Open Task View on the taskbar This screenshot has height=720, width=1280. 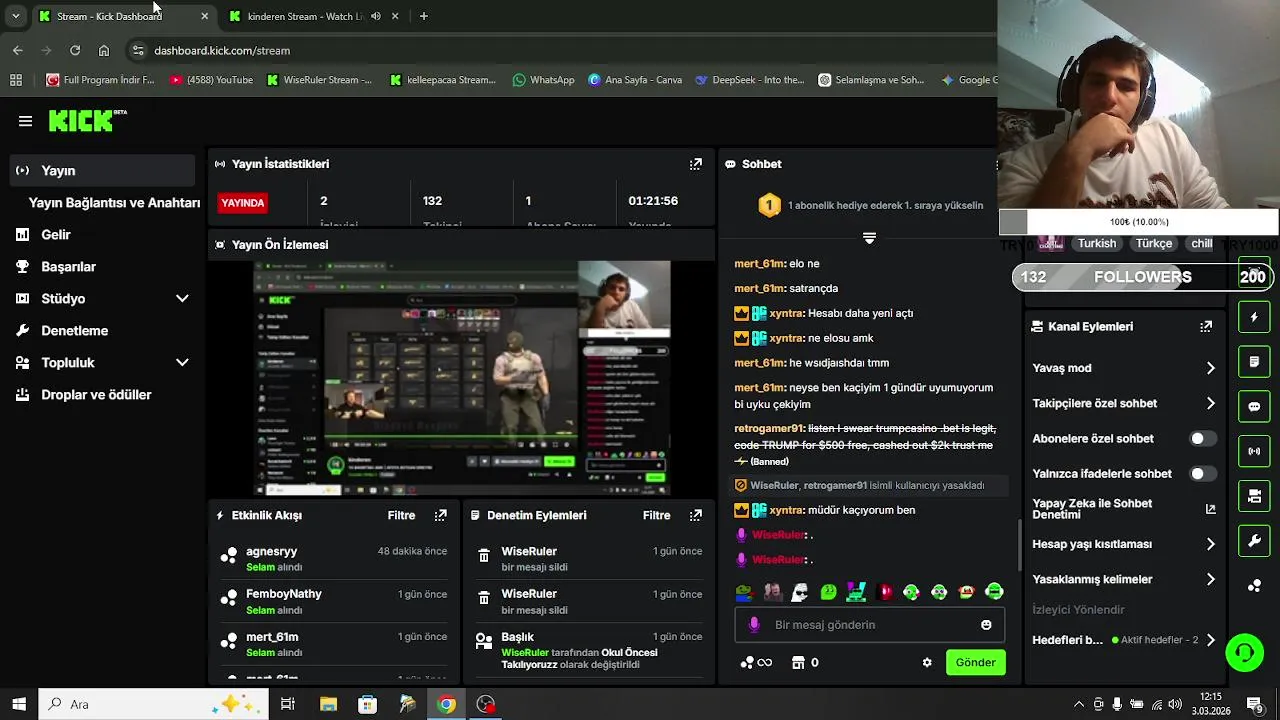coord(288,704)
